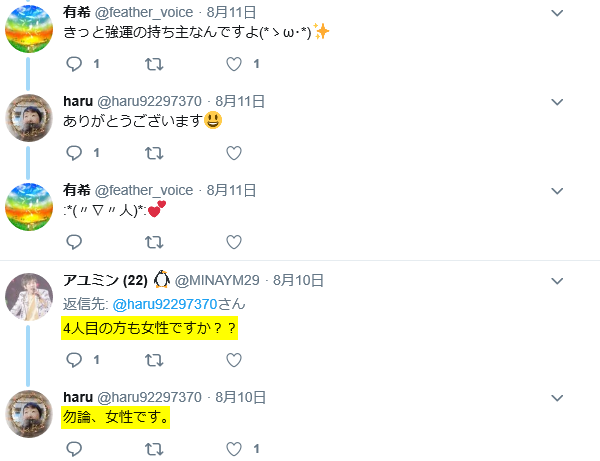Viewport: 600px width, 461px height.
Task: Like haru's 勿論、女性です tweet
Action: coord(234,449)
